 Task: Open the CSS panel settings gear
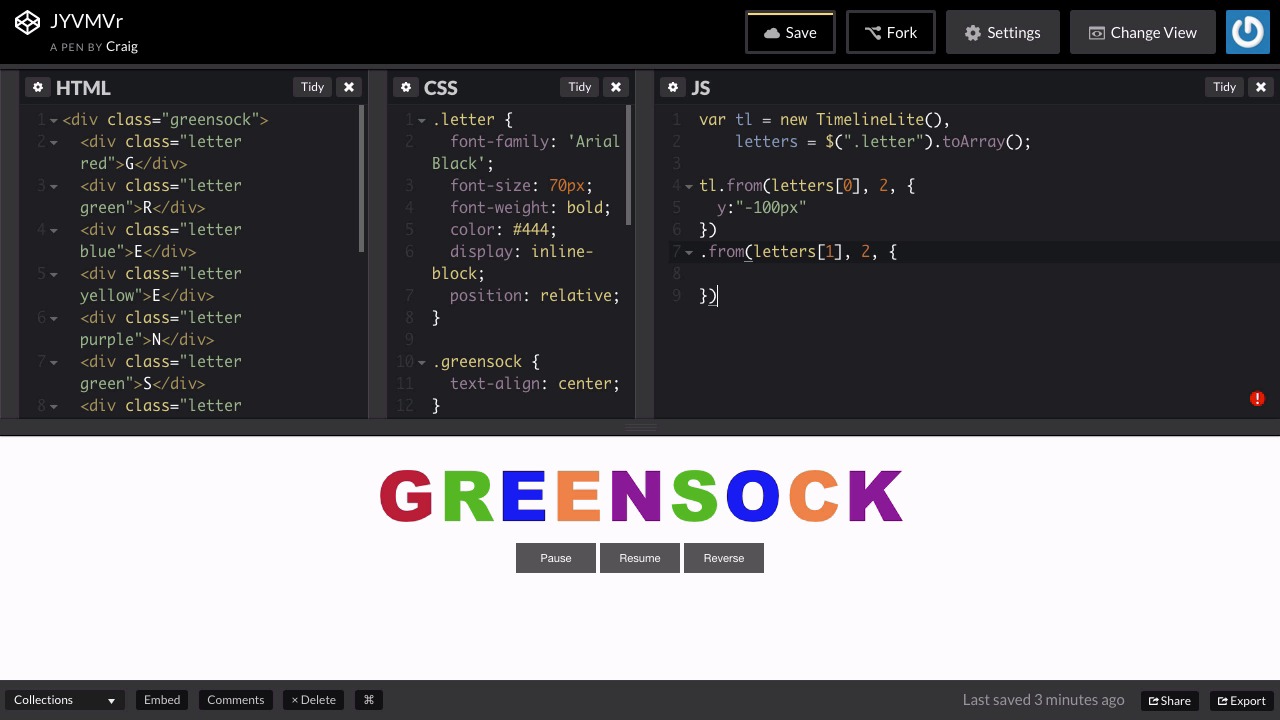(x=405, y=87)
